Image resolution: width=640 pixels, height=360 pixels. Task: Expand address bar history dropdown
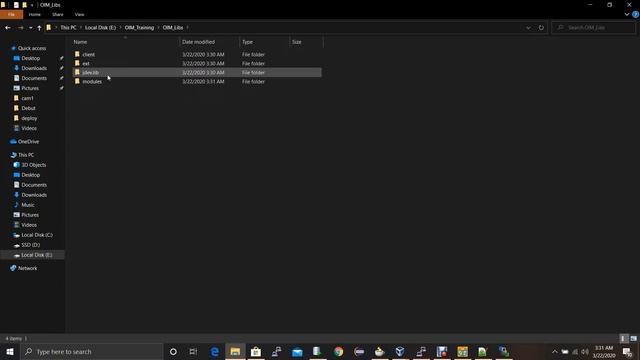[528, 28]
